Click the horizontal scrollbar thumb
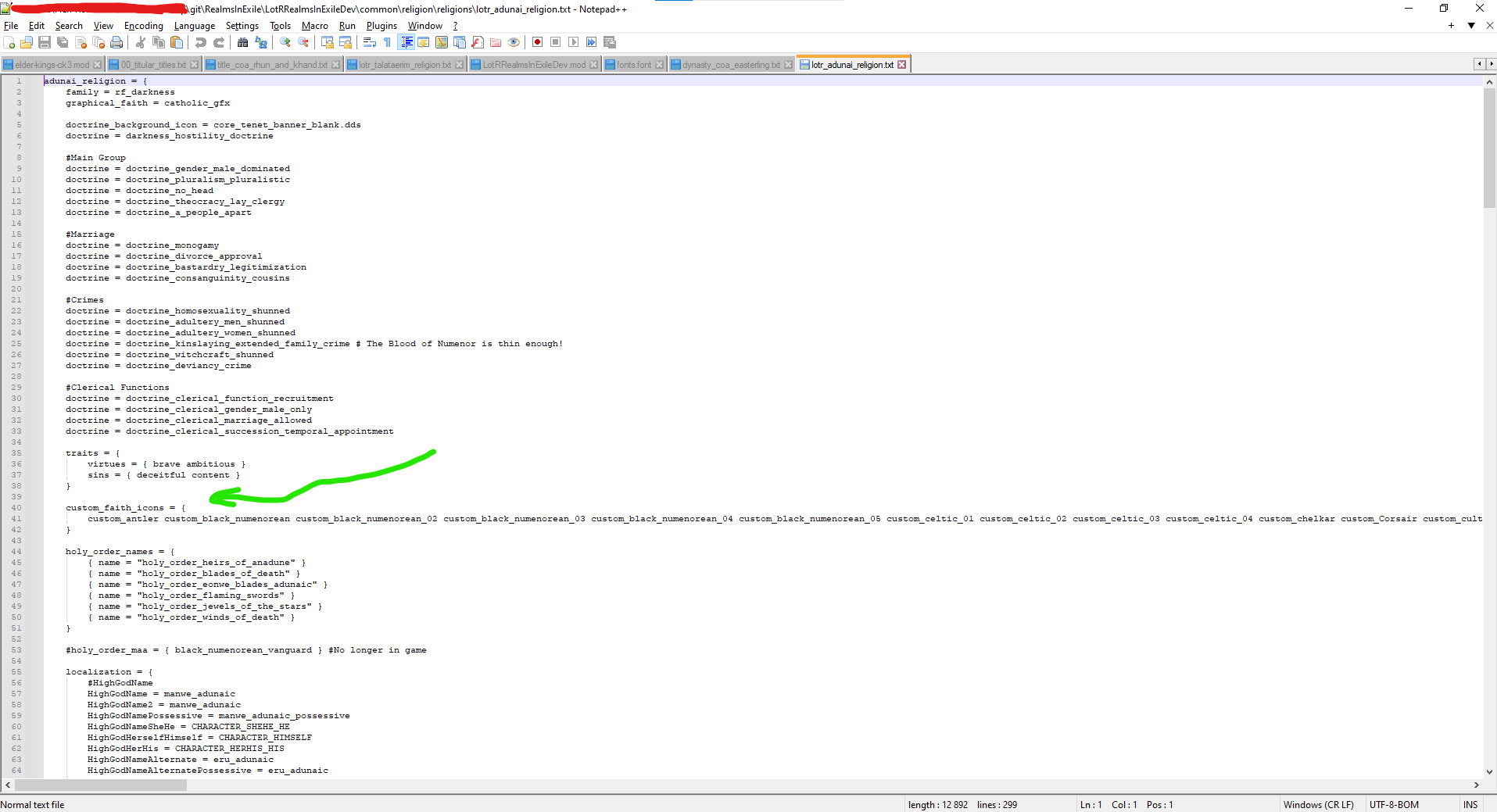The height and width of the screenshot is (812, 1497). [101, 785]
